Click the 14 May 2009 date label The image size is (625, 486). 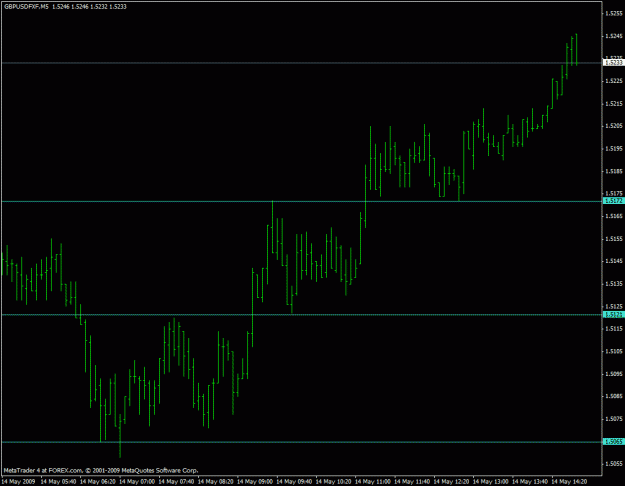click(x=18, y=482)
